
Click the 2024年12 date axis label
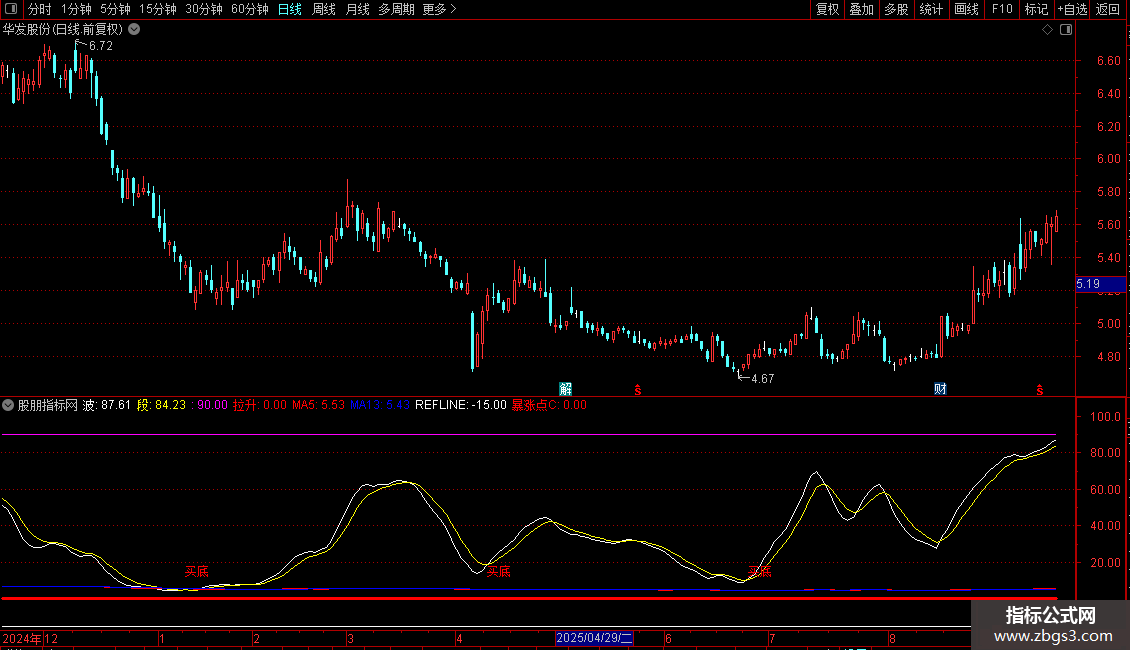pyautogui.click(x=30, y=638)
